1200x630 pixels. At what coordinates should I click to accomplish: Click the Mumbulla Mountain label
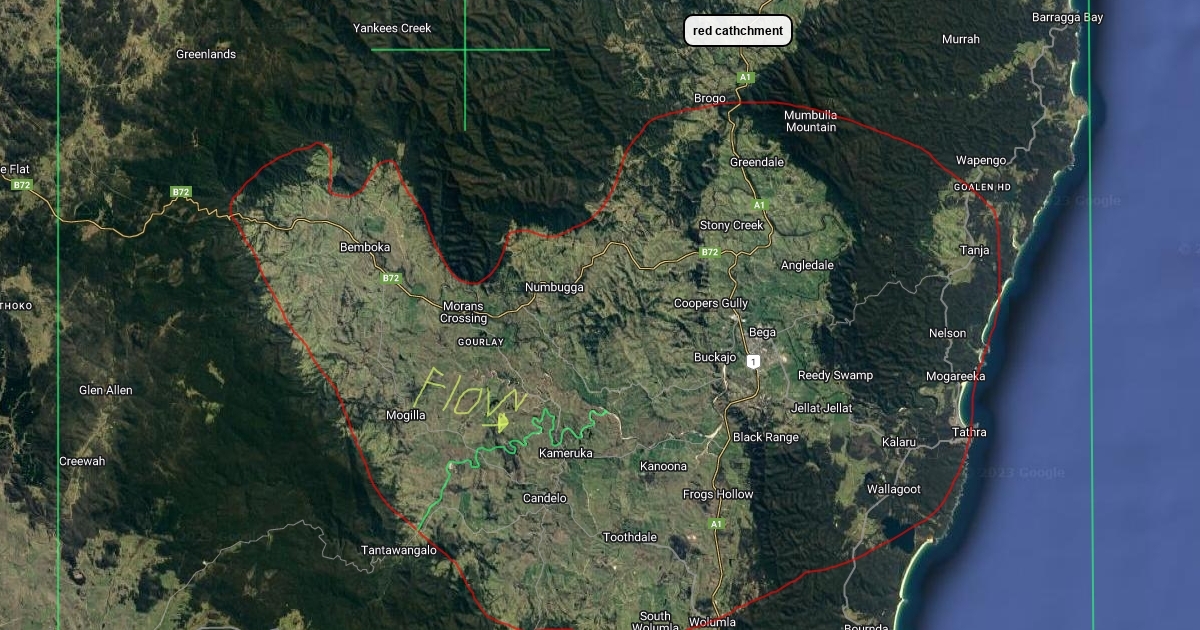pyautogui.click(x=810, y=121)
